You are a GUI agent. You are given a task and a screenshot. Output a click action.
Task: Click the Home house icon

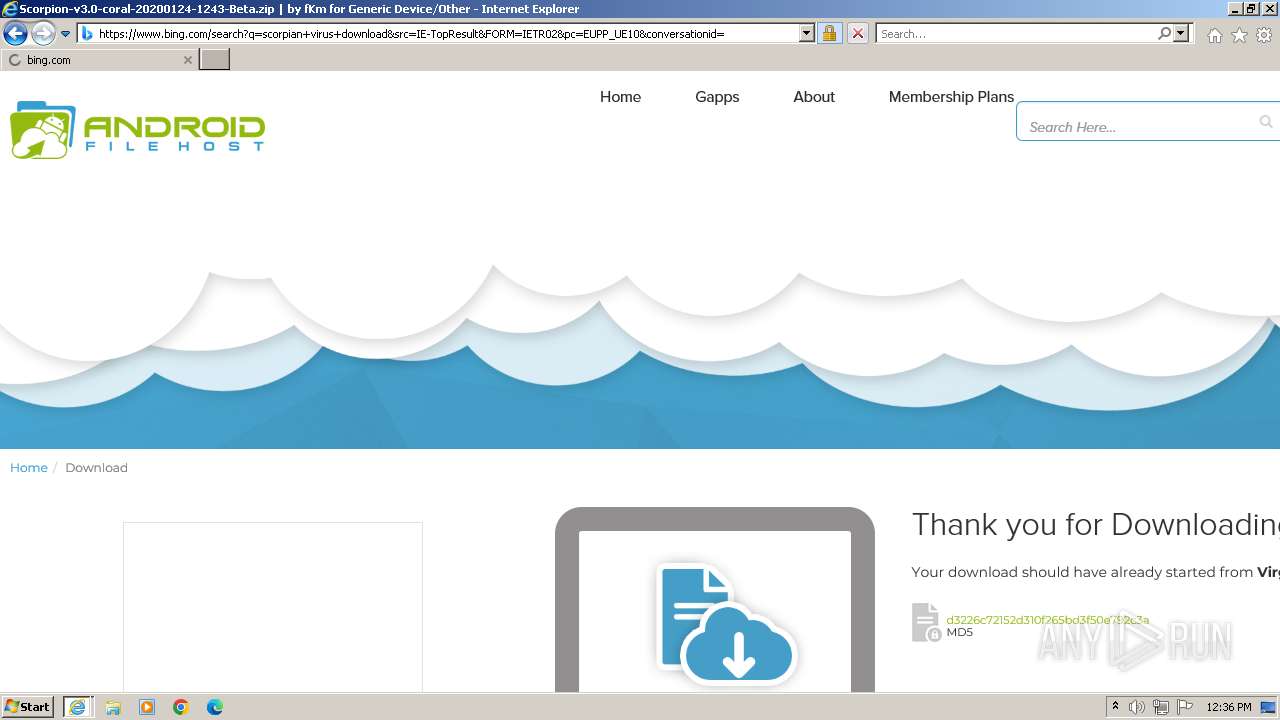[x=1214, y=35]
